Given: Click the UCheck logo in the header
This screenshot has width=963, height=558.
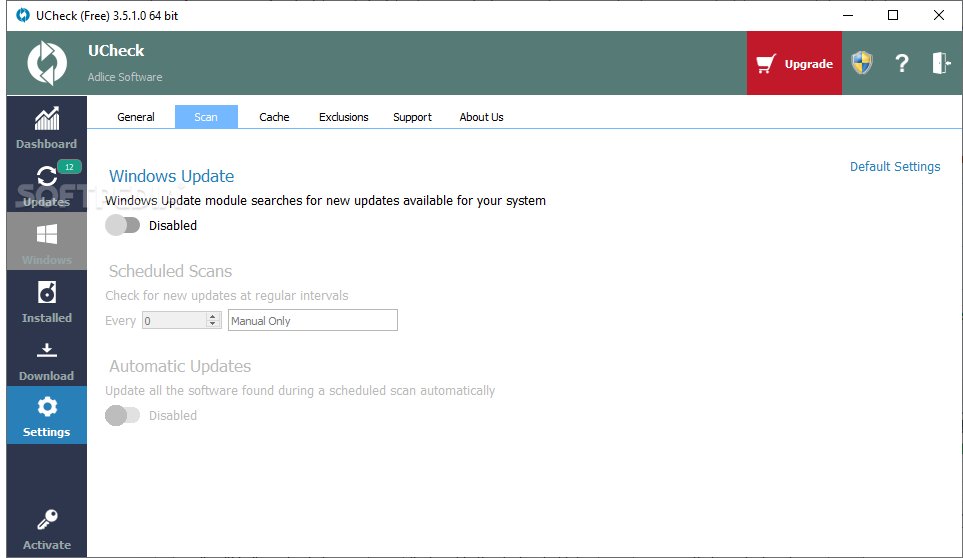Looking at the screenshot, I should (47, 63).
